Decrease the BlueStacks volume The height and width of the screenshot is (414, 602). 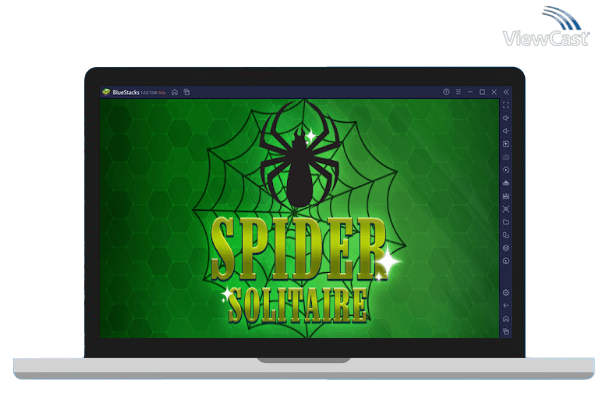pos(506,131)
